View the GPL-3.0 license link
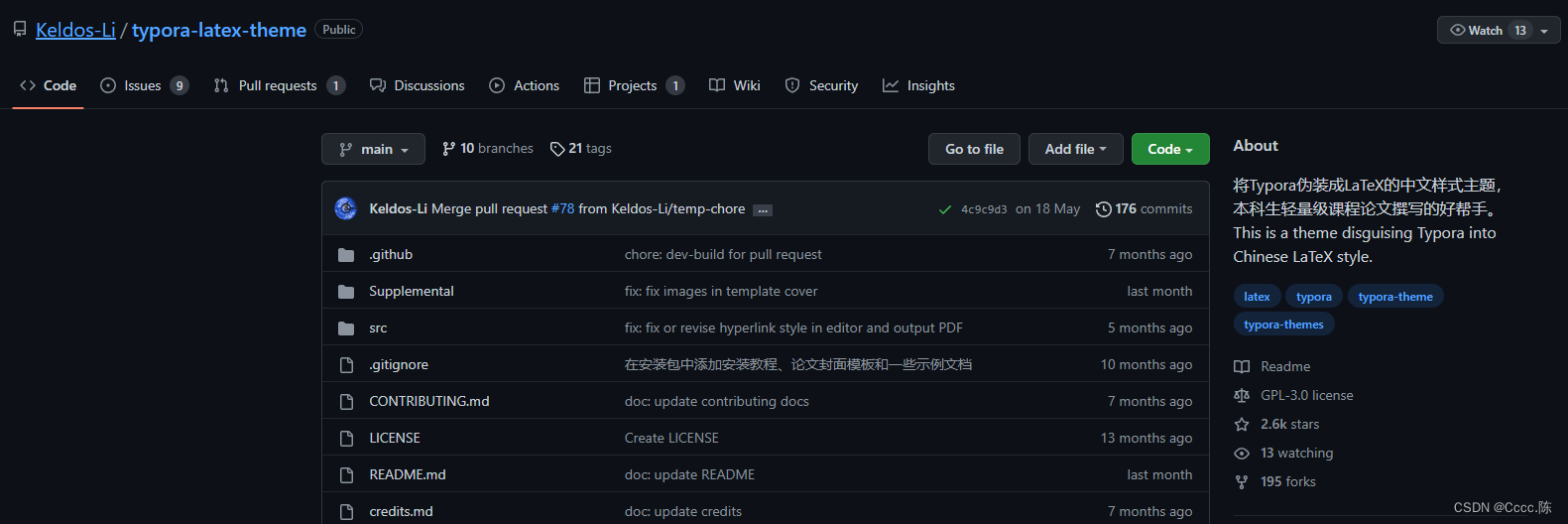 click(1293, 395)
